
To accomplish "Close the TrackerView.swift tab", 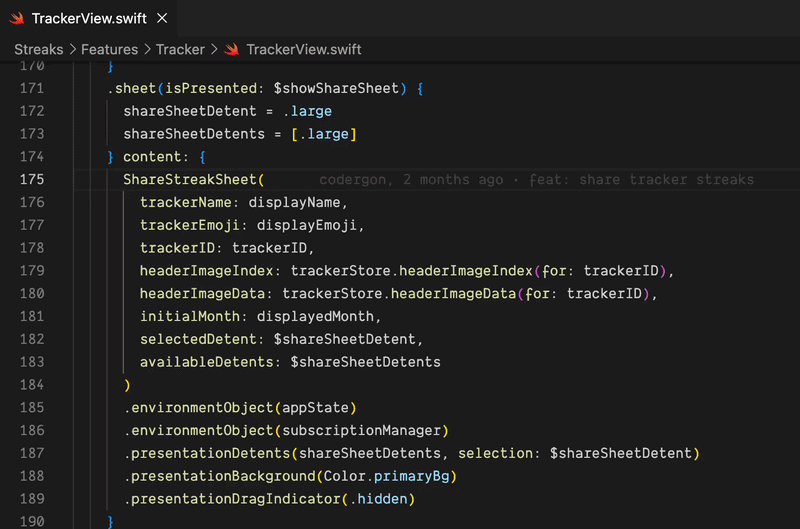I will (162, 18).
